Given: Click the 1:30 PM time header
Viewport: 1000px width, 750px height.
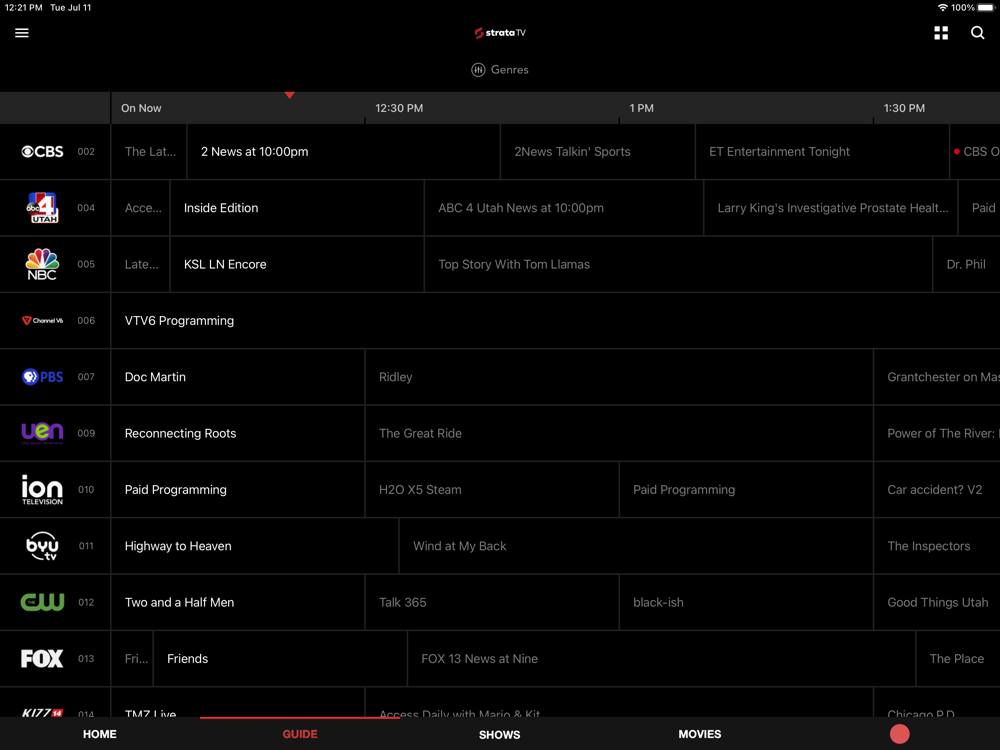Looking at the screenshot, I should (904, 108).
